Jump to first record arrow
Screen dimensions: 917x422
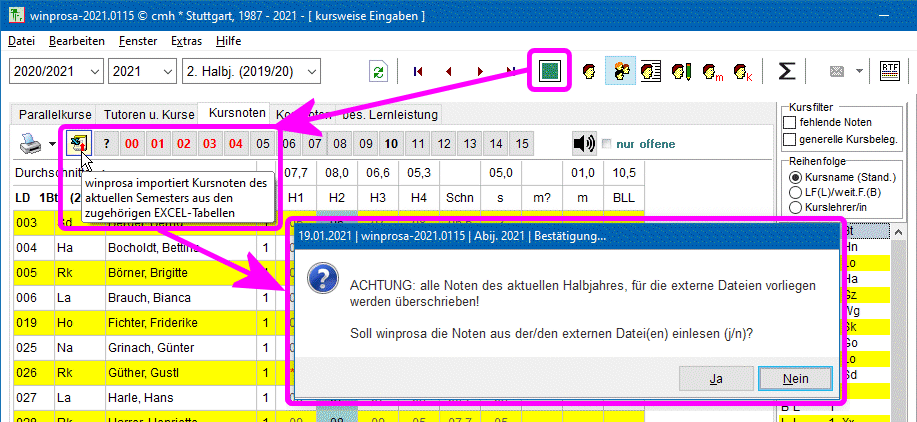click(x=418, y=72)
